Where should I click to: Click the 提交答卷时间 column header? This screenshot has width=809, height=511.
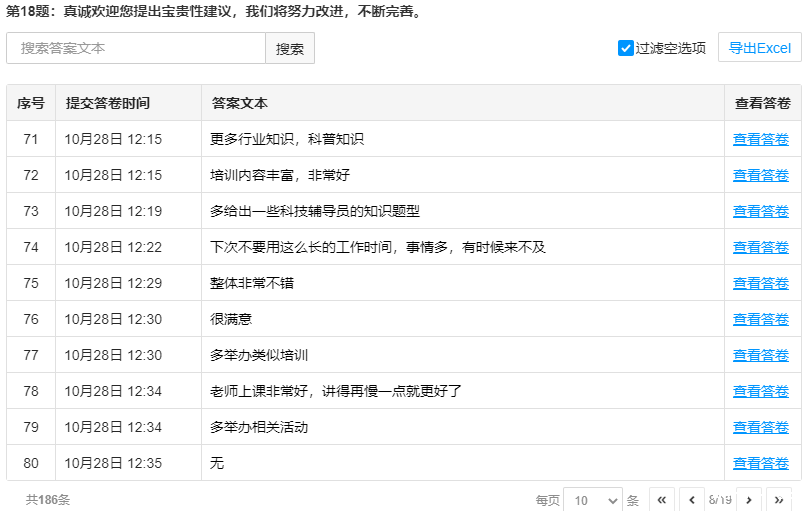click(x=108, y=103)
